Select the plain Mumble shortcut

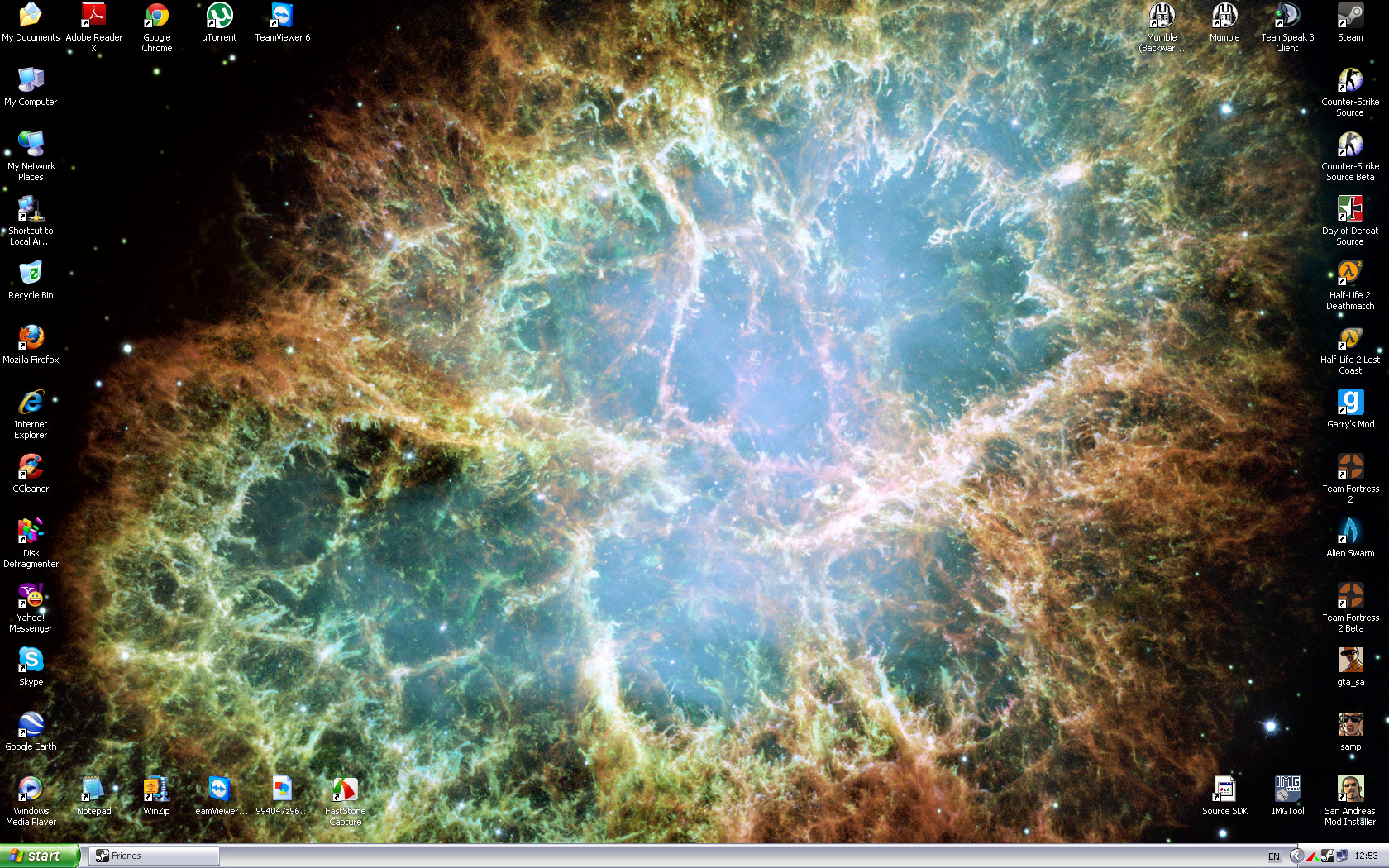pos(1224,22)
